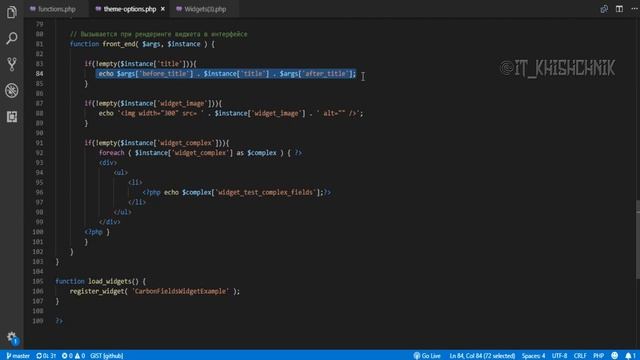The height and width of the screenshot is (360, 640).
Task: Click the closing ?> tag on line 109
Action: tap(59, 321)
